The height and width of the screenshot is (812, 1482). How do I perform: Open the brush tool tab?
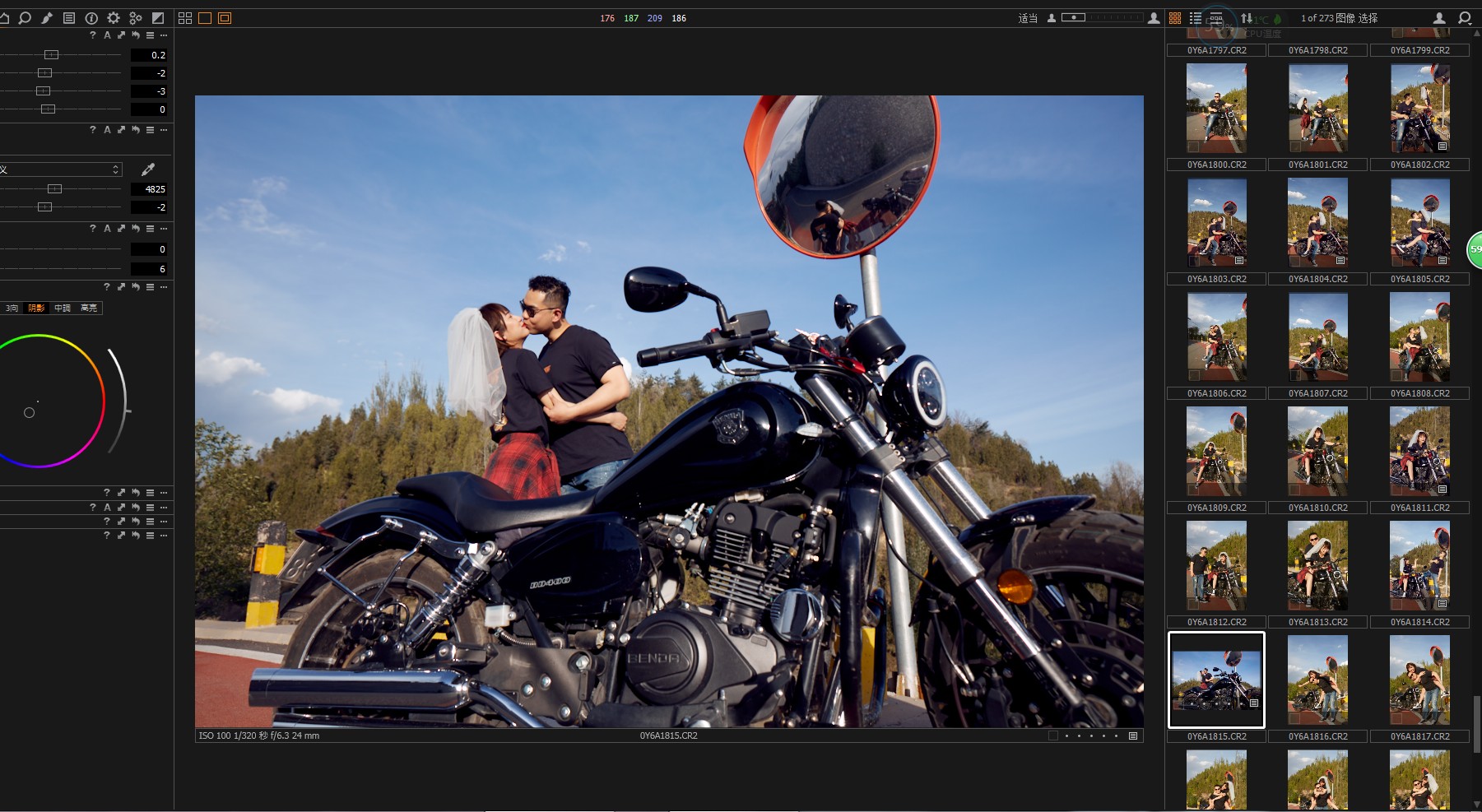click(x=47, y=17)
